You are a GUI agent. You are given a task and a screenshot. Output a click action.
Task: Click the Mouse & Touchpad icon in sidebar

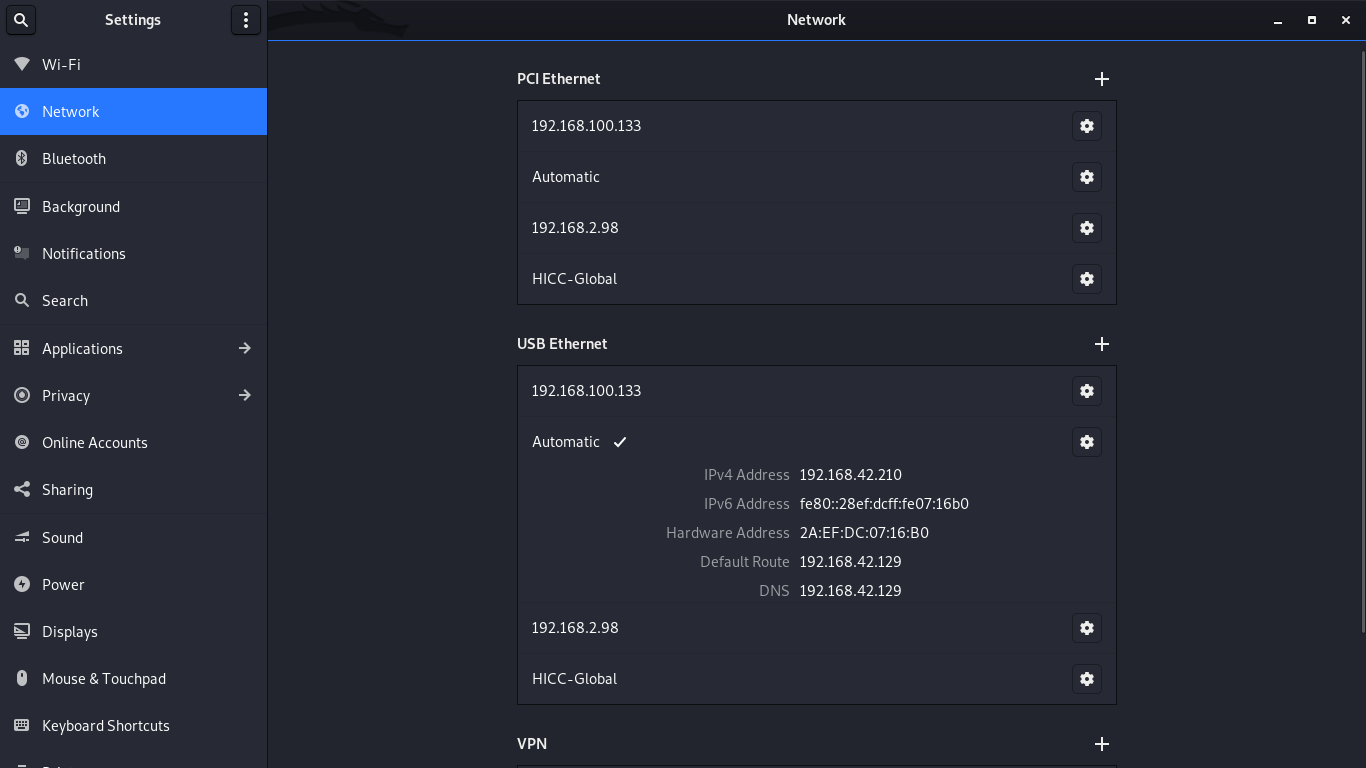22,679
